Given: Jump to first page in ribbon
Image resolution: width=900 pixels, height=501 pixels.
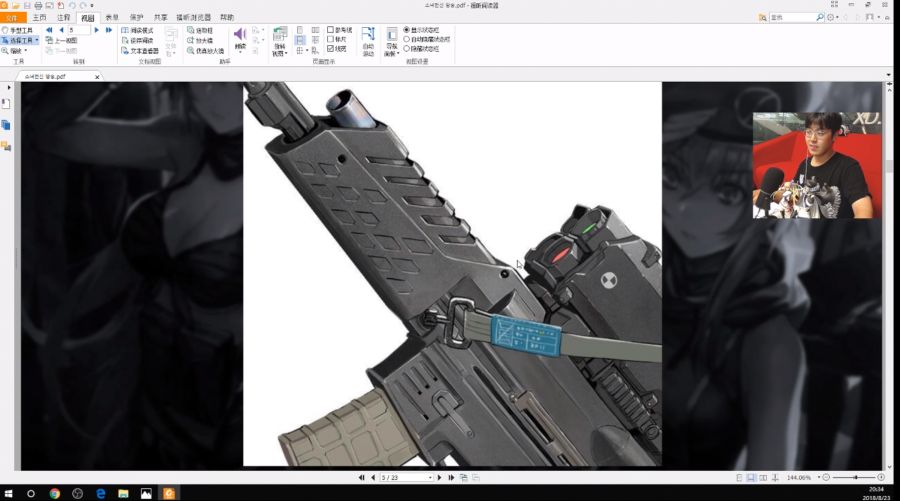Looking at the screenshot, I should [x=49, y=30].
